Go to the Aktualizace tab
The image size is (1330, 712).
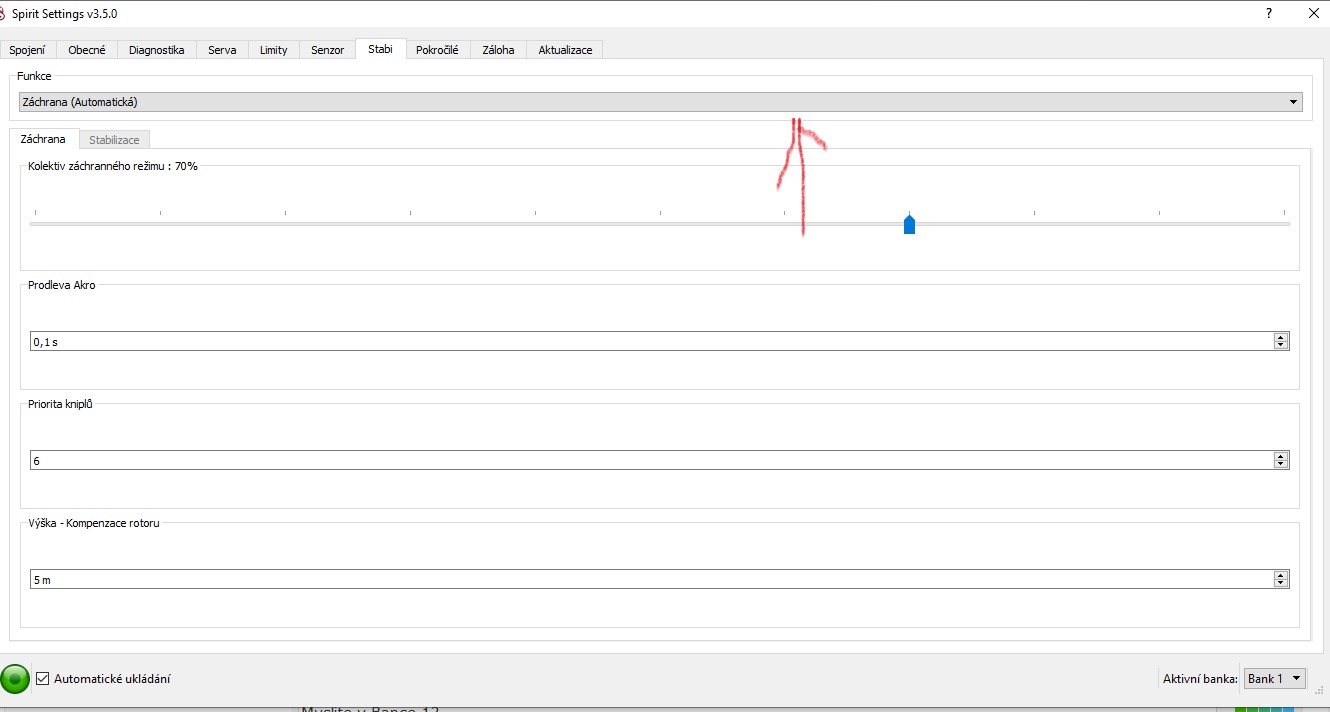pyautogui.click(x=565, y=50)
